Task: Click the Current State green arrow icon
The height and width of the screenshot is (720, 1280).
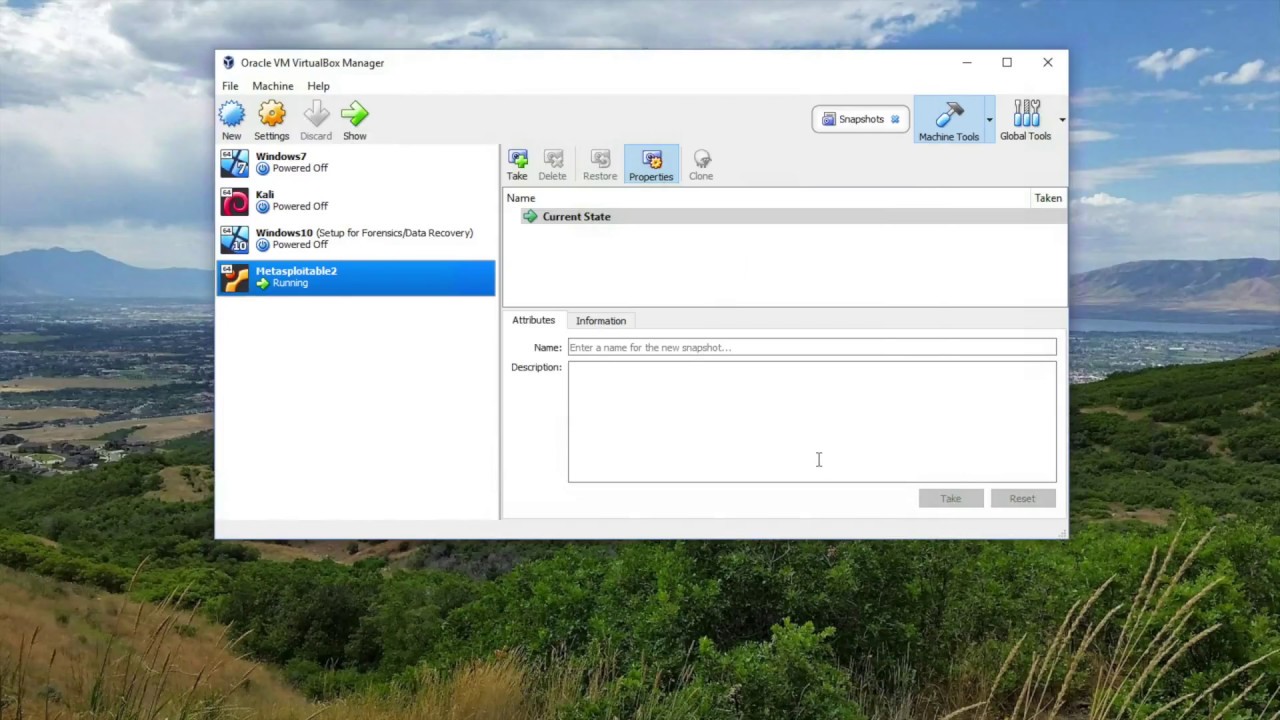Action: tap(530, 216)
